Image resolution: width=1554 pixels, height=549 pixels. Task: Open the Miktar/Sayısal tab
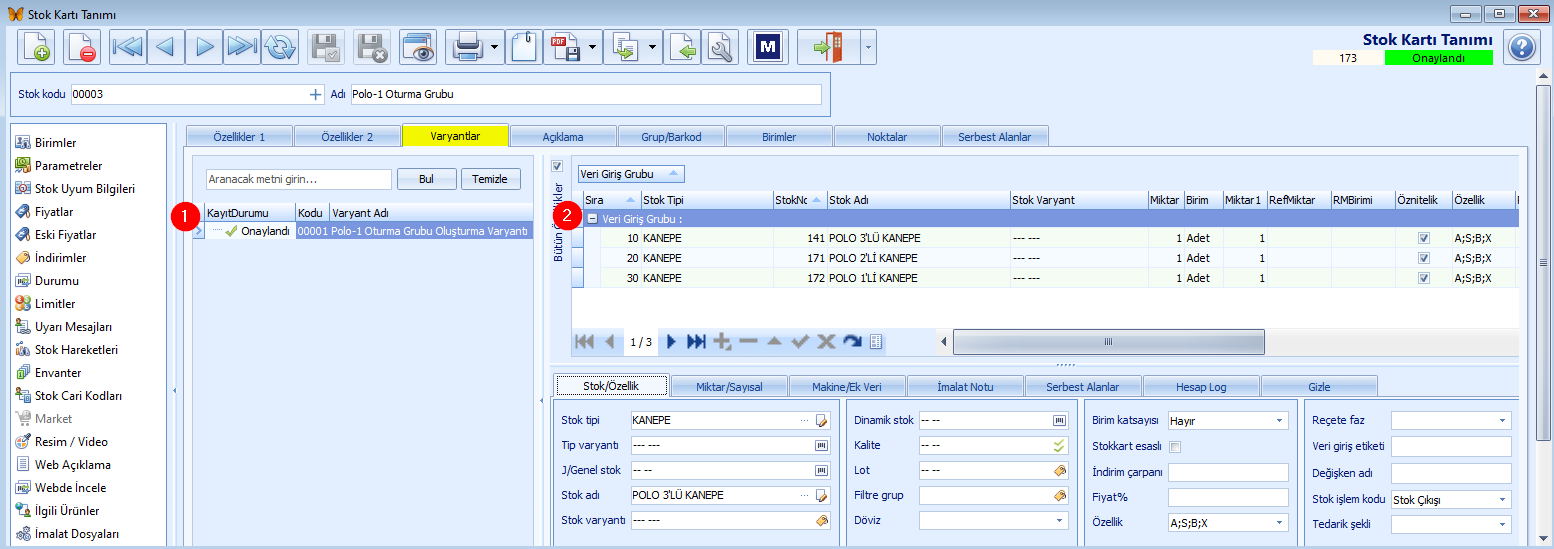729,386
